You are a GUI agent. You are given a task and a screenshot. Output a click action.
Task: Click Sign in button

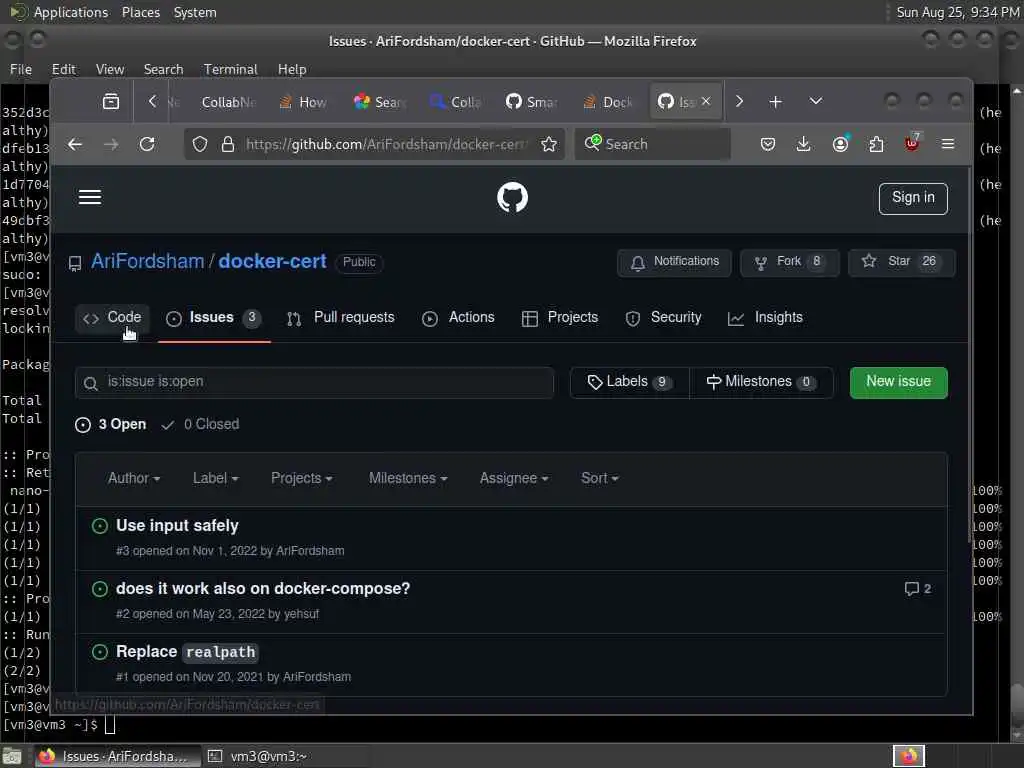click(x=913, y=198)
